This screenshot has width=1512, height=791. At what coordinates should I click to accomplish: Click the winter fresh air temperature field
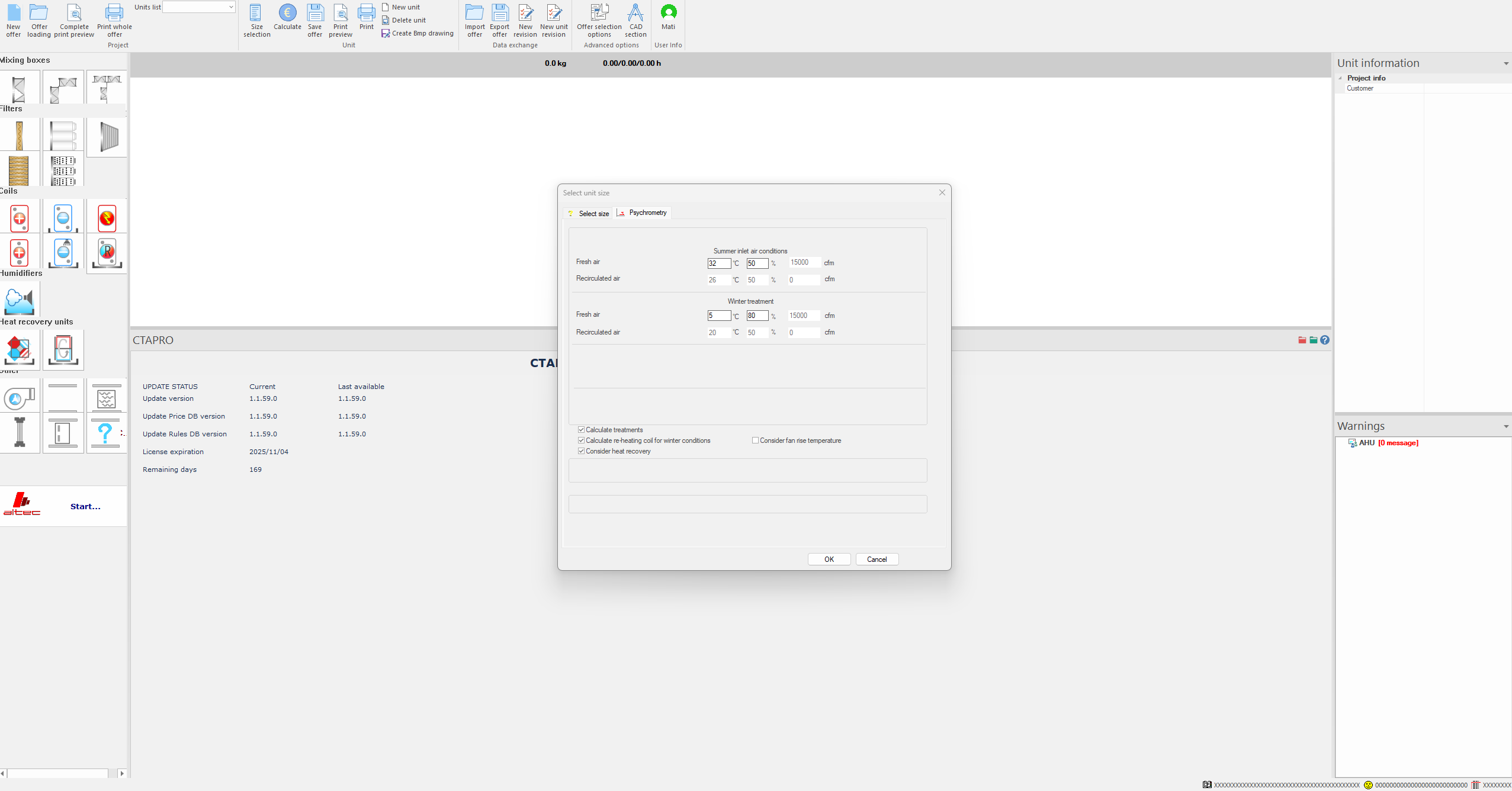(x=719, y=316)
